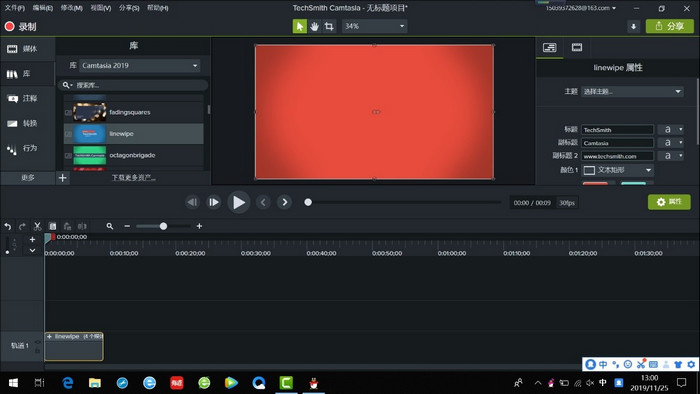Screen dimensions: 700x394
Task: Collapse tracks with the down chevron
Action: [x=32, y=250]
